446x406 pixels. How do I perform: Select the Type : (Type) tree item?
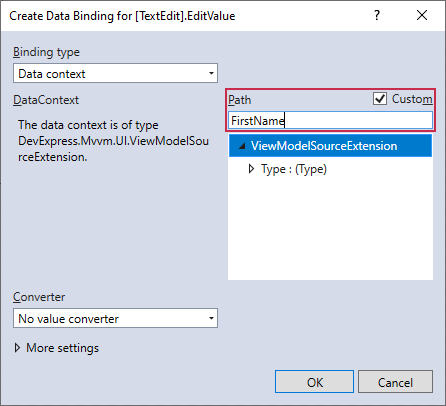294,169
